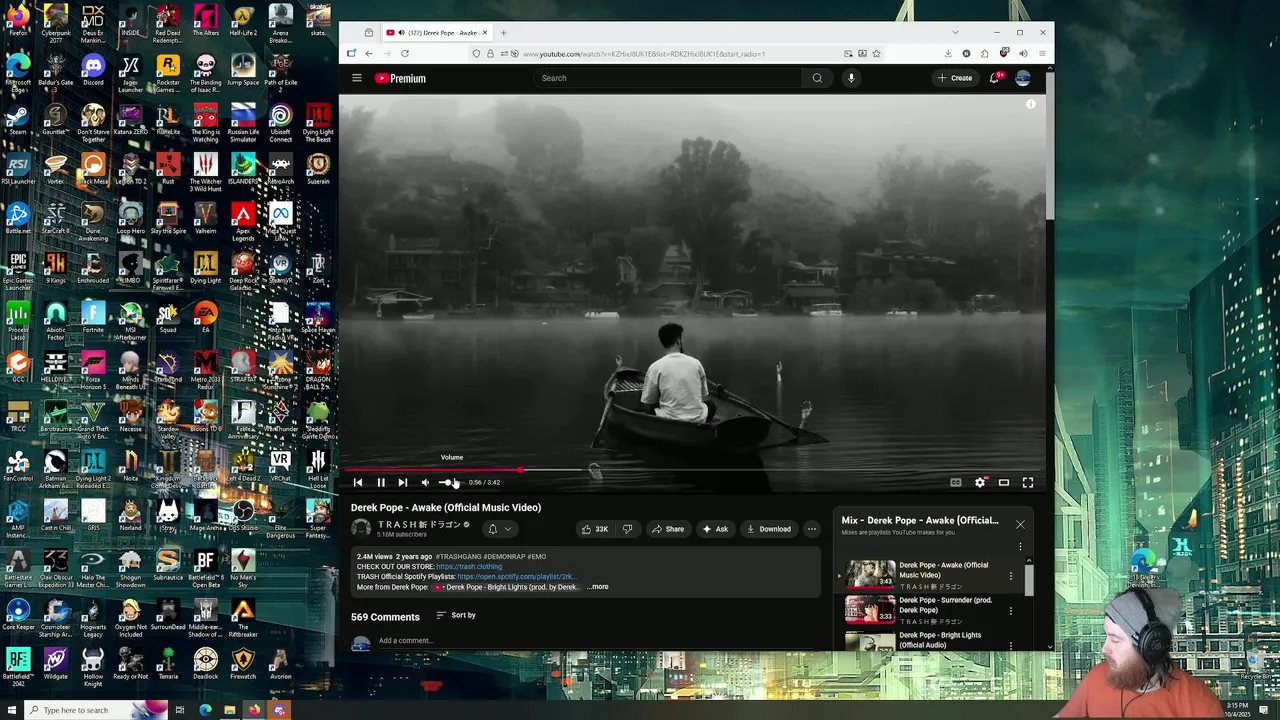Viewport: 1280px width, 720px height.
Task: Open Battle.net desktop shortcut
Action: (18, 219)
